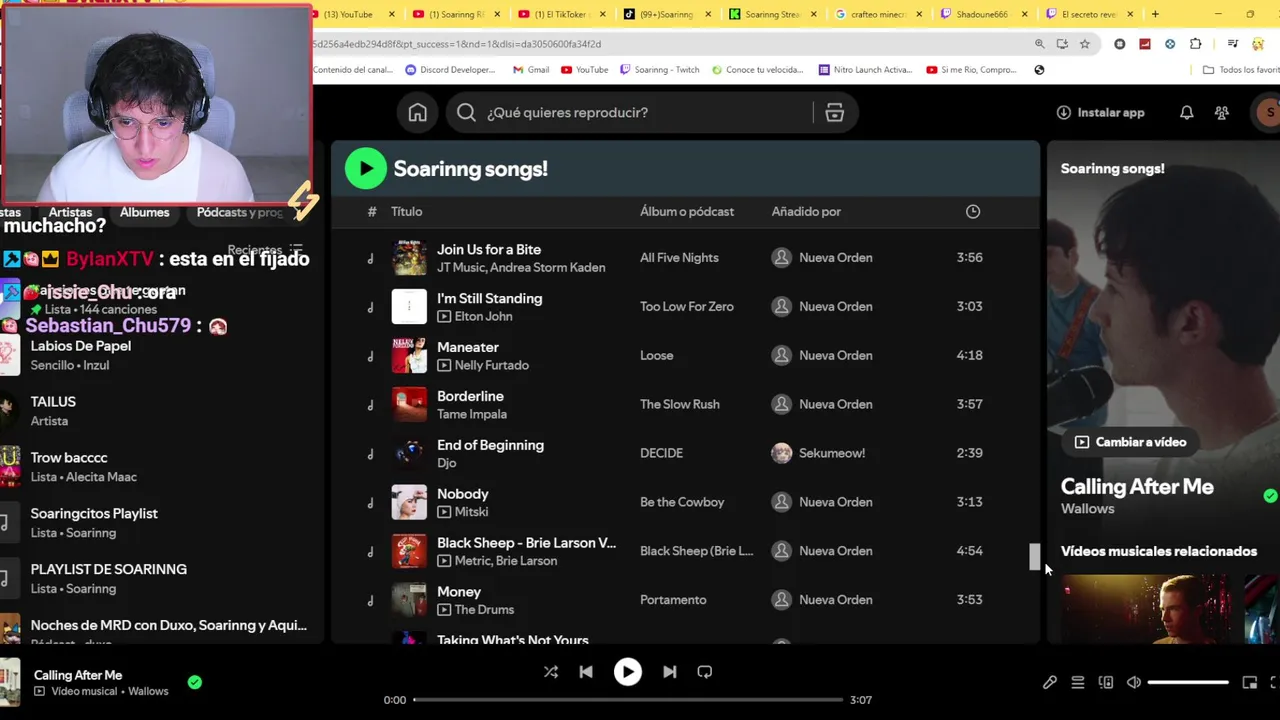1280x720 pixels.
Task: Open the user profile avatar in Spotify header
Action: (x=1267, y=113)
